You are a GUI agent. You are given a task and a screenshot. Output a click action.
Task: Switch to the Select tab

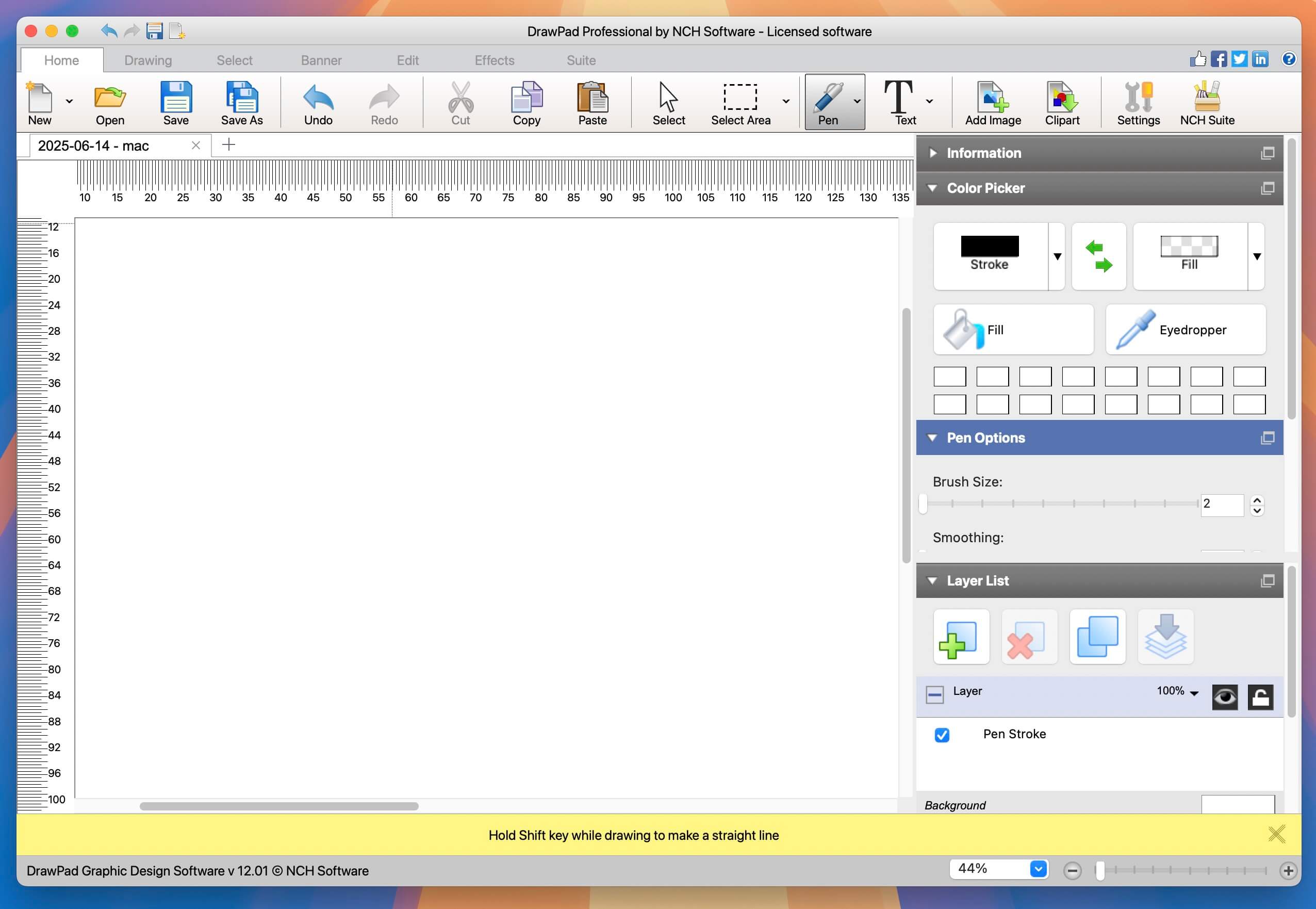click(235, 60)
